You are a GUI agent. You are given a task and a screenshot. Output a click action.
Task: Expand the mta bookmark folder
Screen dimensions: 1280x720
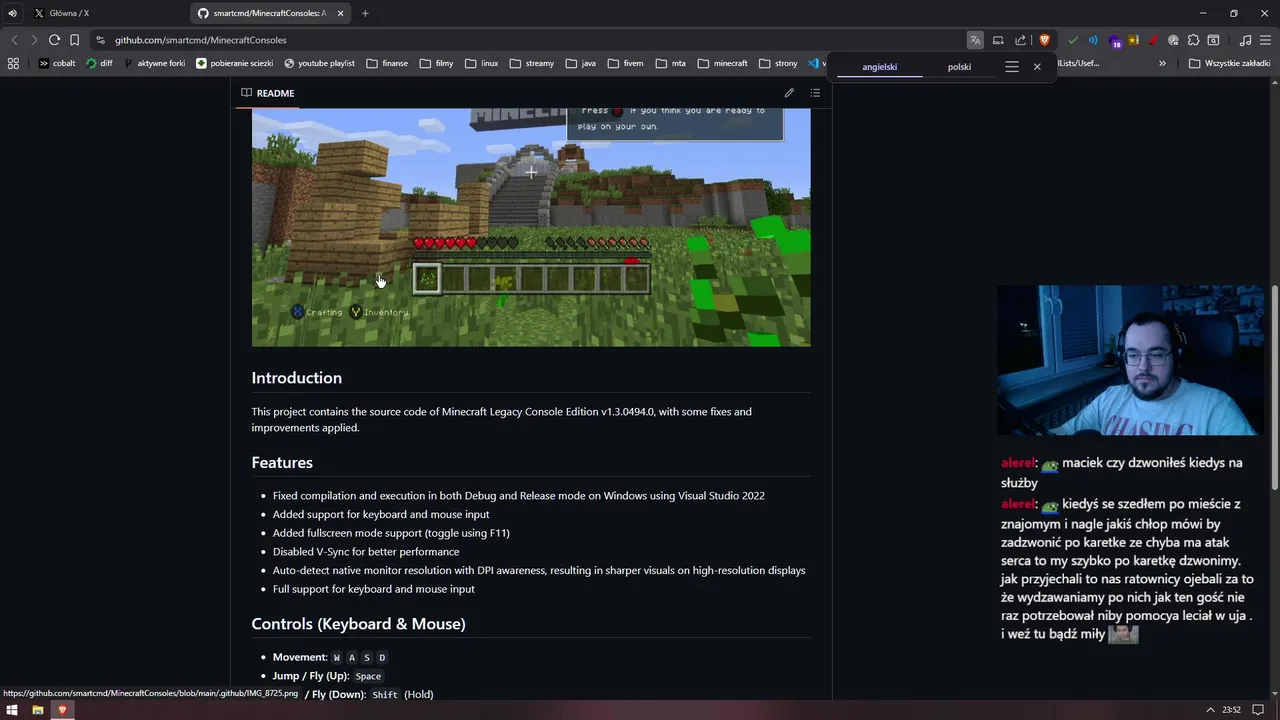click(671, 63)
